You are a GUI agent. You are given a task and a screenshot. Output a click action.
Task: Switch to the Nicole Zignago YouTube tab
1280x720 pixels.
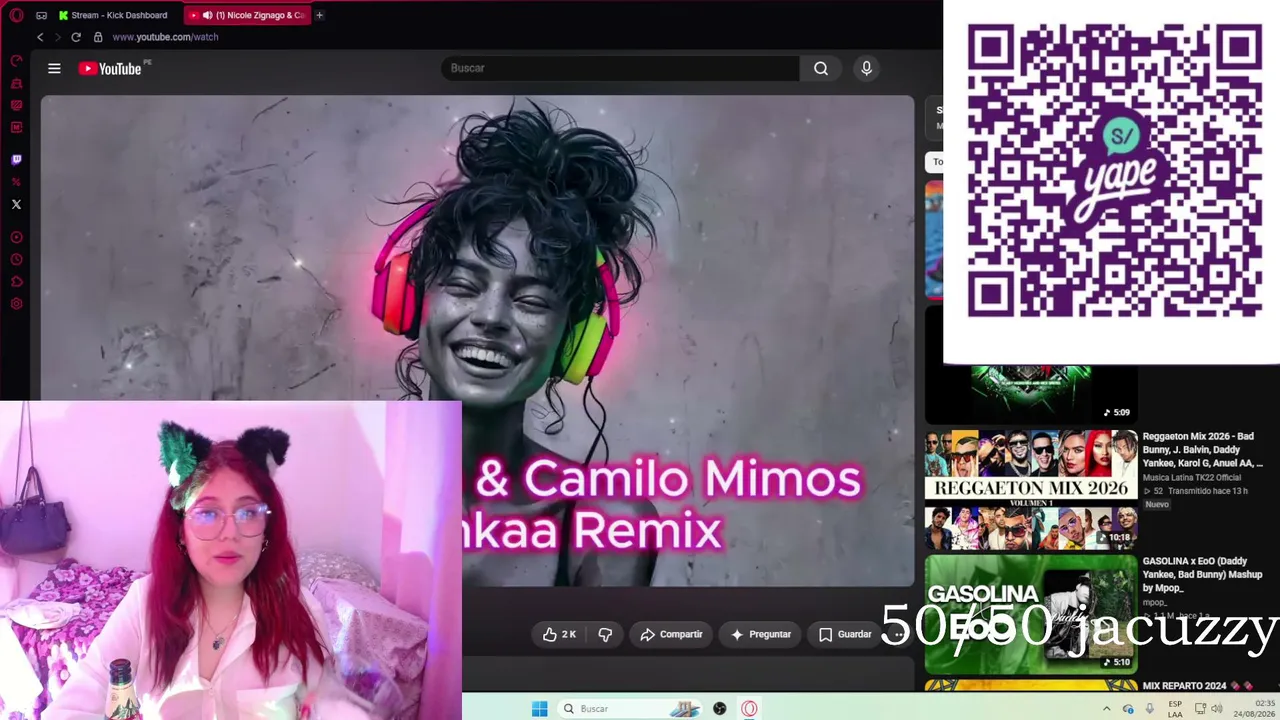(x=248, y=15)
